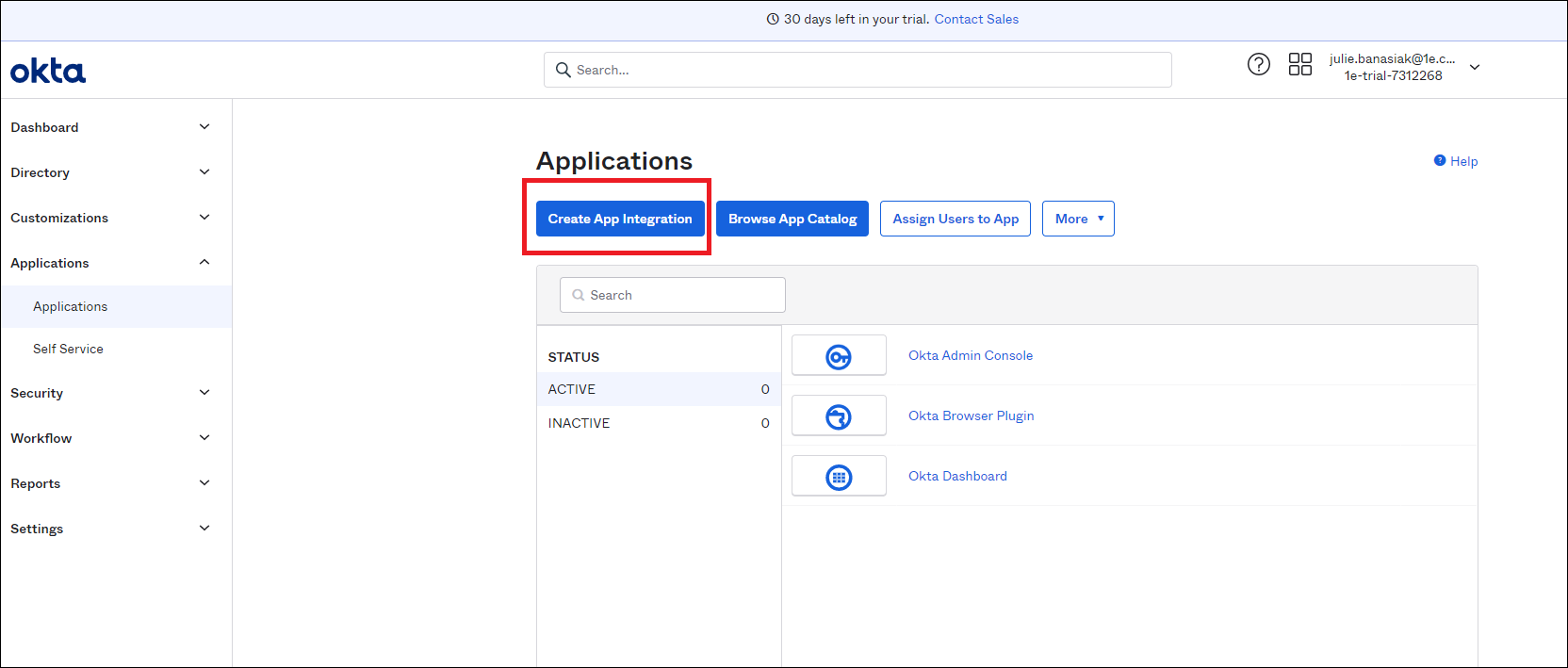Click the applications list Search field
Screen dimensions: 1568x668
(673, 295)
